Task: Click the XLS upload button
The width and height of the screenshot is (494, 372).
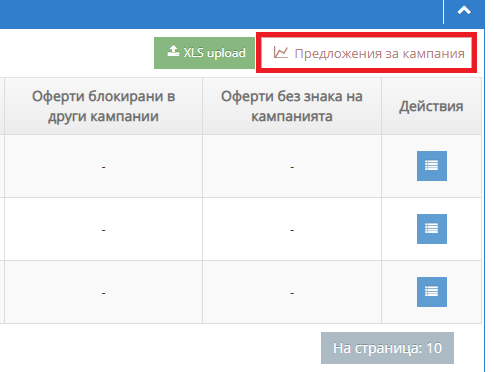Action: point(204,53)
